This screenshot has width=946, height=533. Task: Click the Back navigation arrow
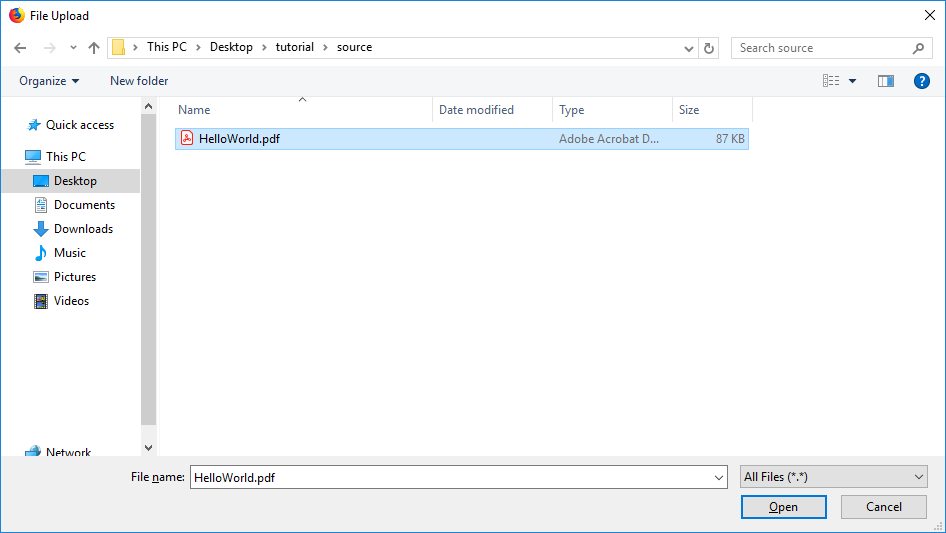[20, 48]
